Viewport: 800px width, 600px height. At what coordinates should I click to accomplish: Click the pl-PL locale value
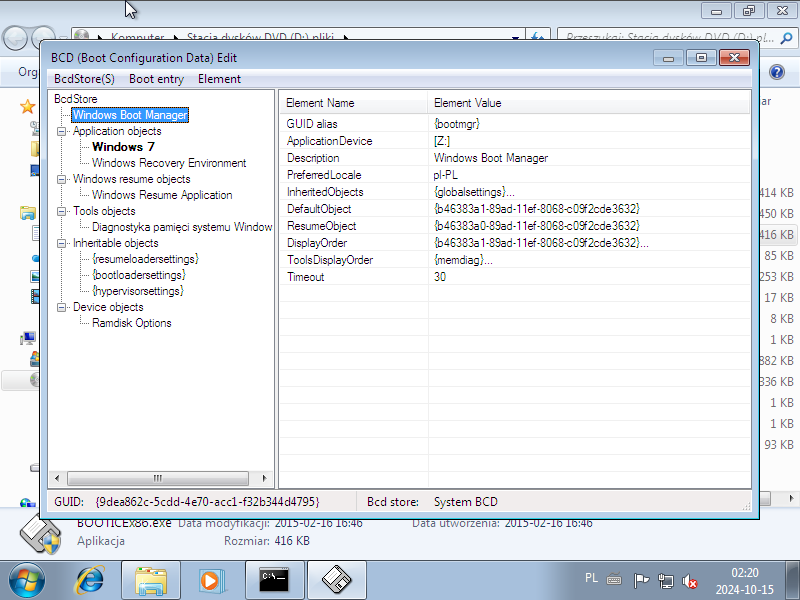tap(445, 175)
